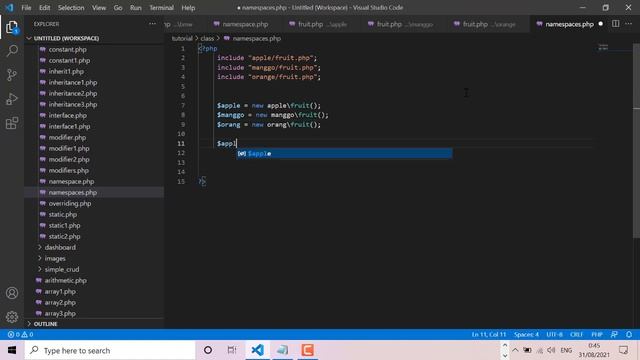The width and height of the screenshot is (640, 360).
Task: Open editor More Actions ellipsis
Action: coord(629,24)
